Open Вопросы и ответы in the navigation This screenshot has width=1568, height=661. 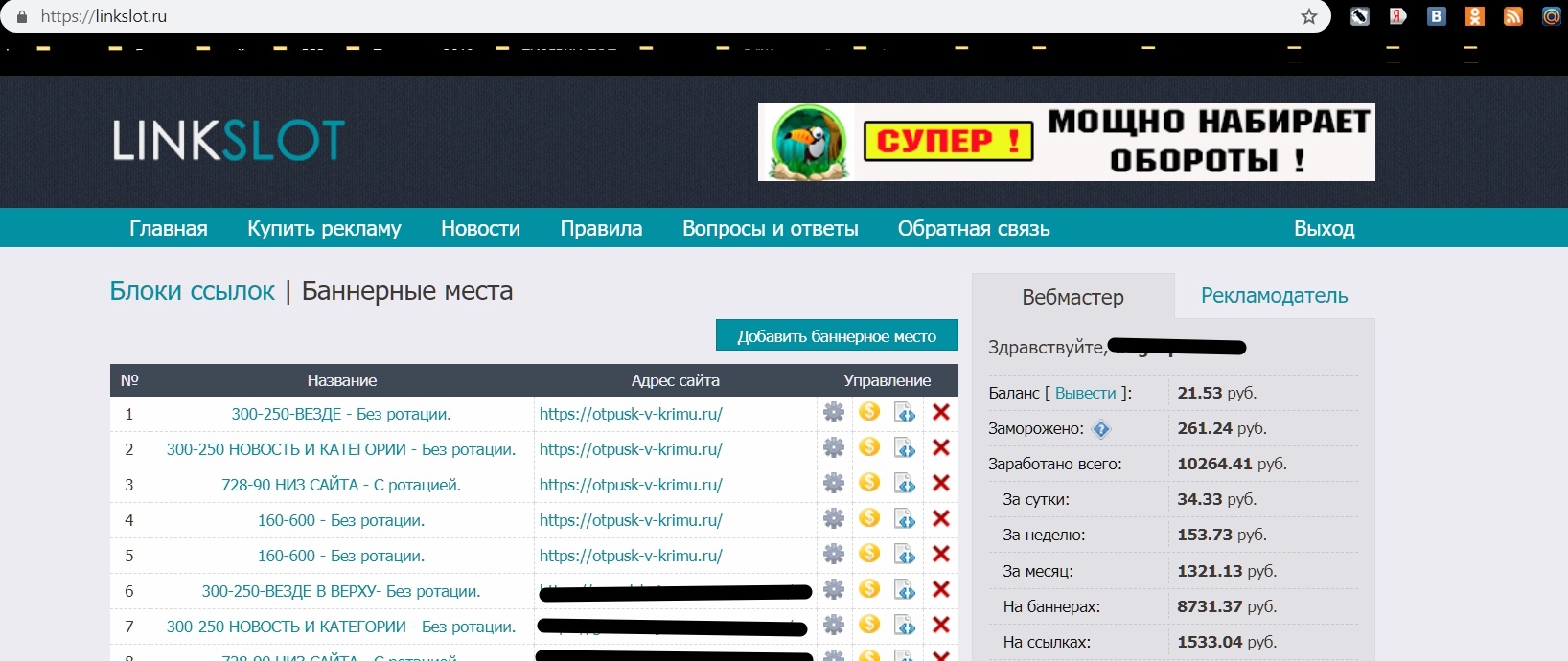coord(771,229)
